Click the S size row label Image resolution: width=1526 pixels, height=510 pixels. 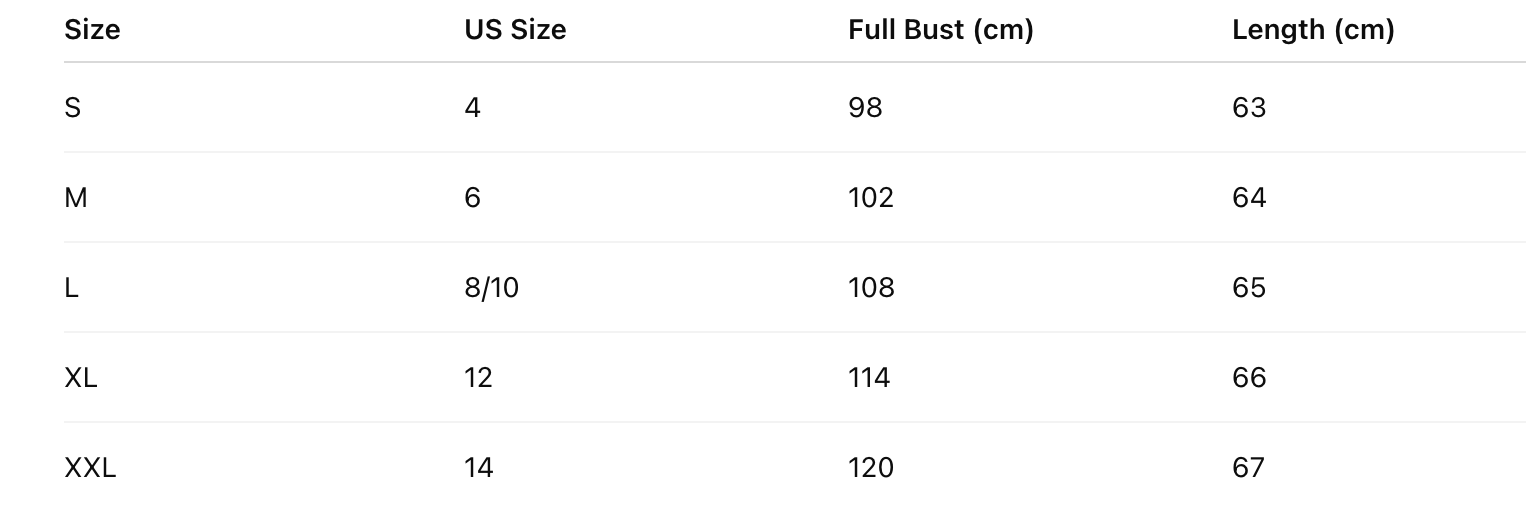coord(72,107)
